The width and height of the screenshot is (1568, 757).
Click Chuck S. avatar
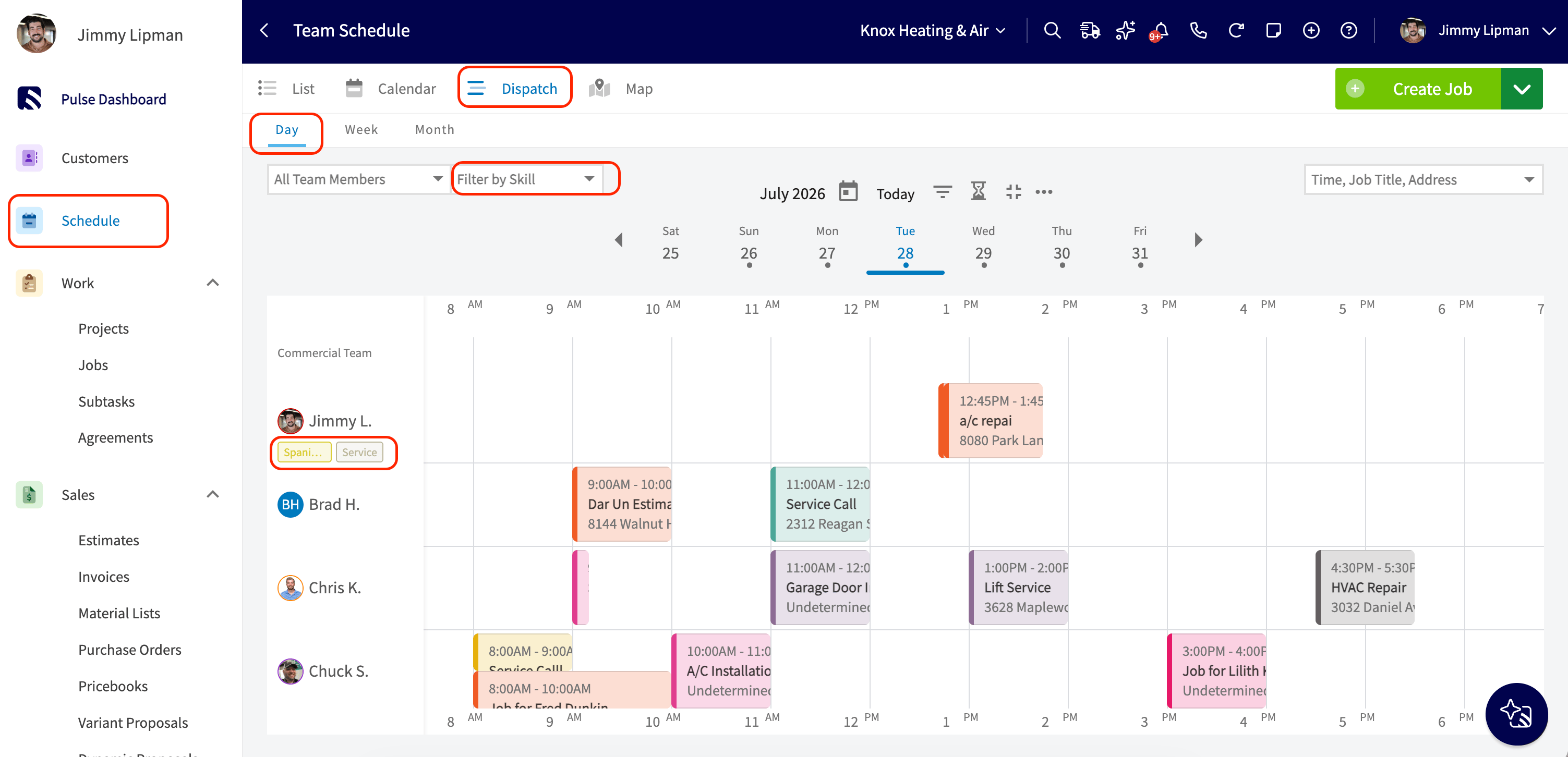(291, 671)
